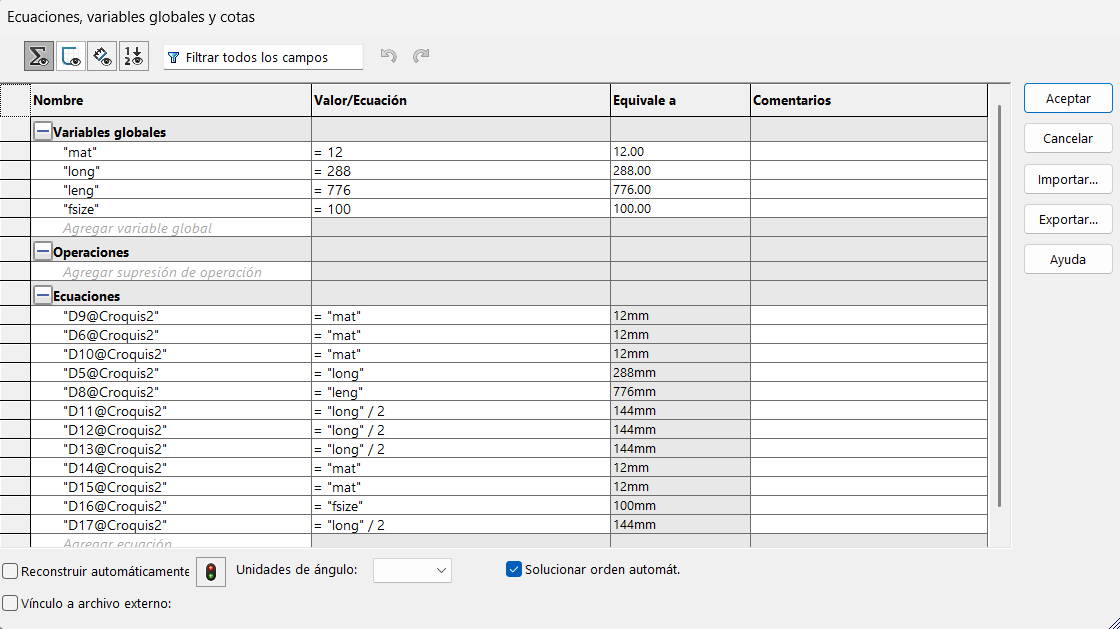Switch to Ordered View icon
The height and width of the screenshot is (629, 1120).
(x=133, y=57)
